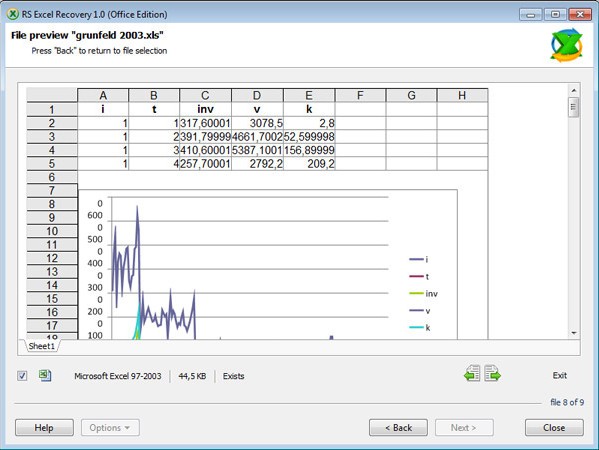The image size is (599, 450).
Task: Click the 't' legend entry in chart
Action: pyautogui.click(x=419, y=277)
